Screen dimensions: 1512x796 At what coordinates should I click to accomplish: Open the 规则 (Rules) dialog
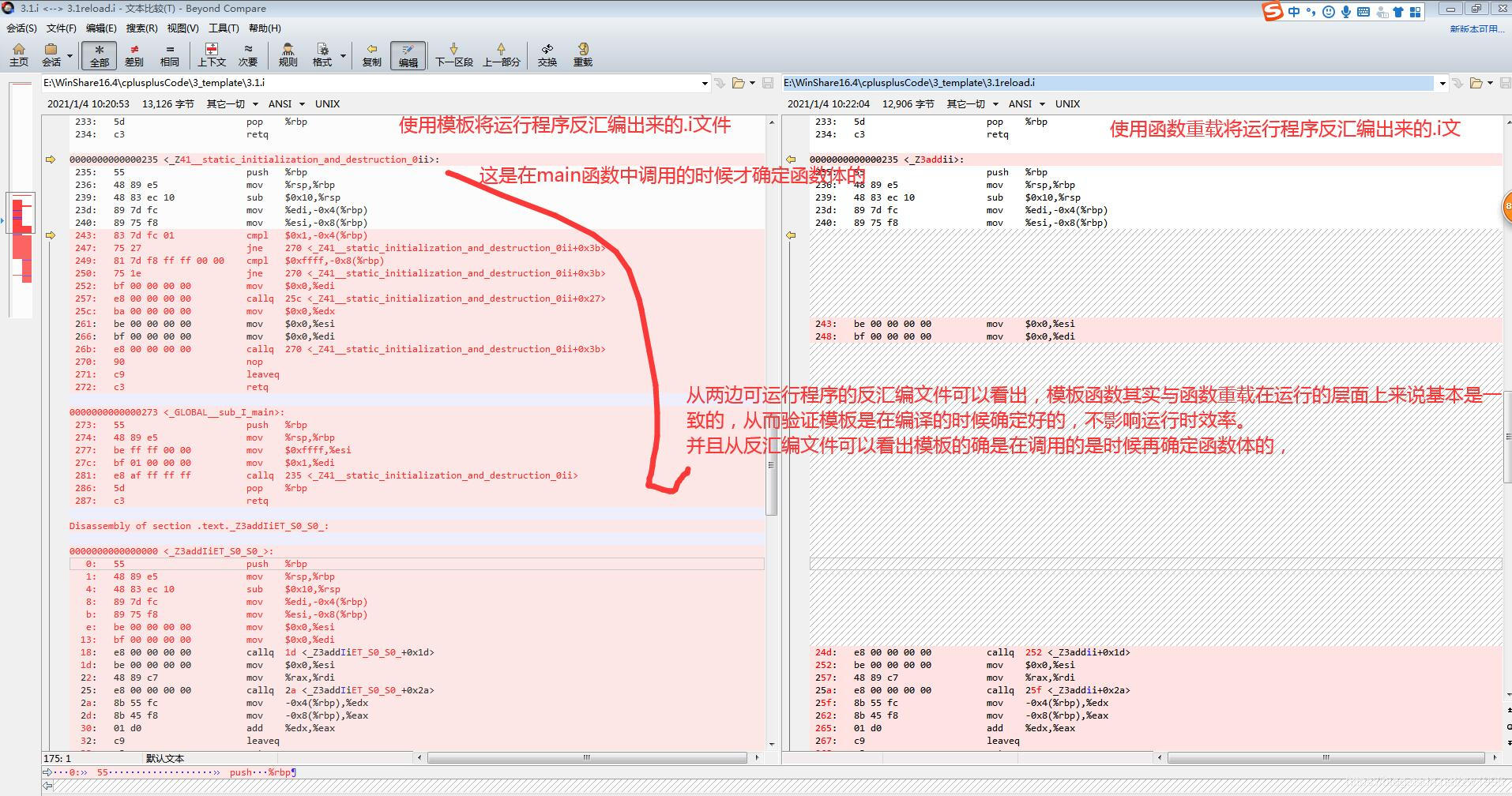click(x=288, y=55)
